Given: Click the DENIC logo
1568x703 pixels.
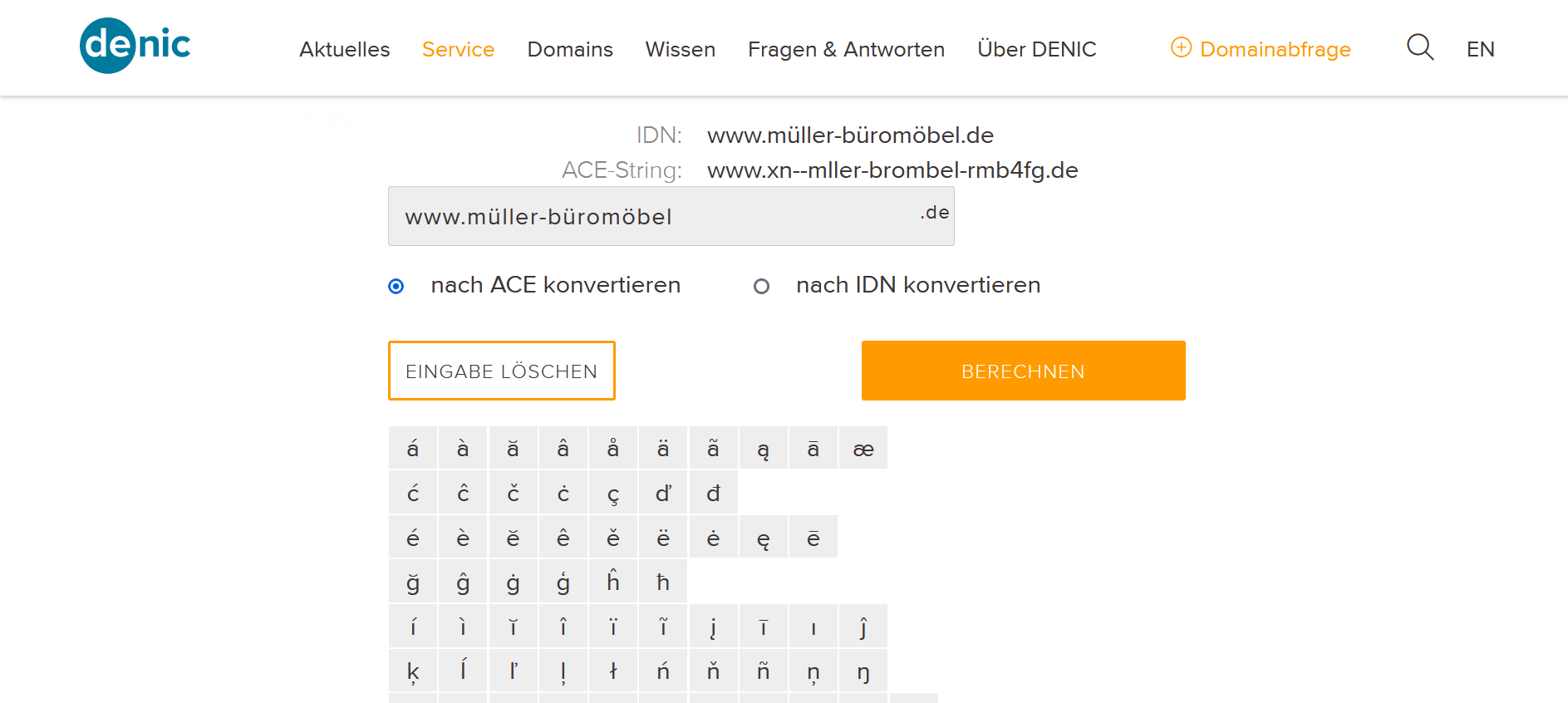Looking at the screenshot, I should coord(135,46).
